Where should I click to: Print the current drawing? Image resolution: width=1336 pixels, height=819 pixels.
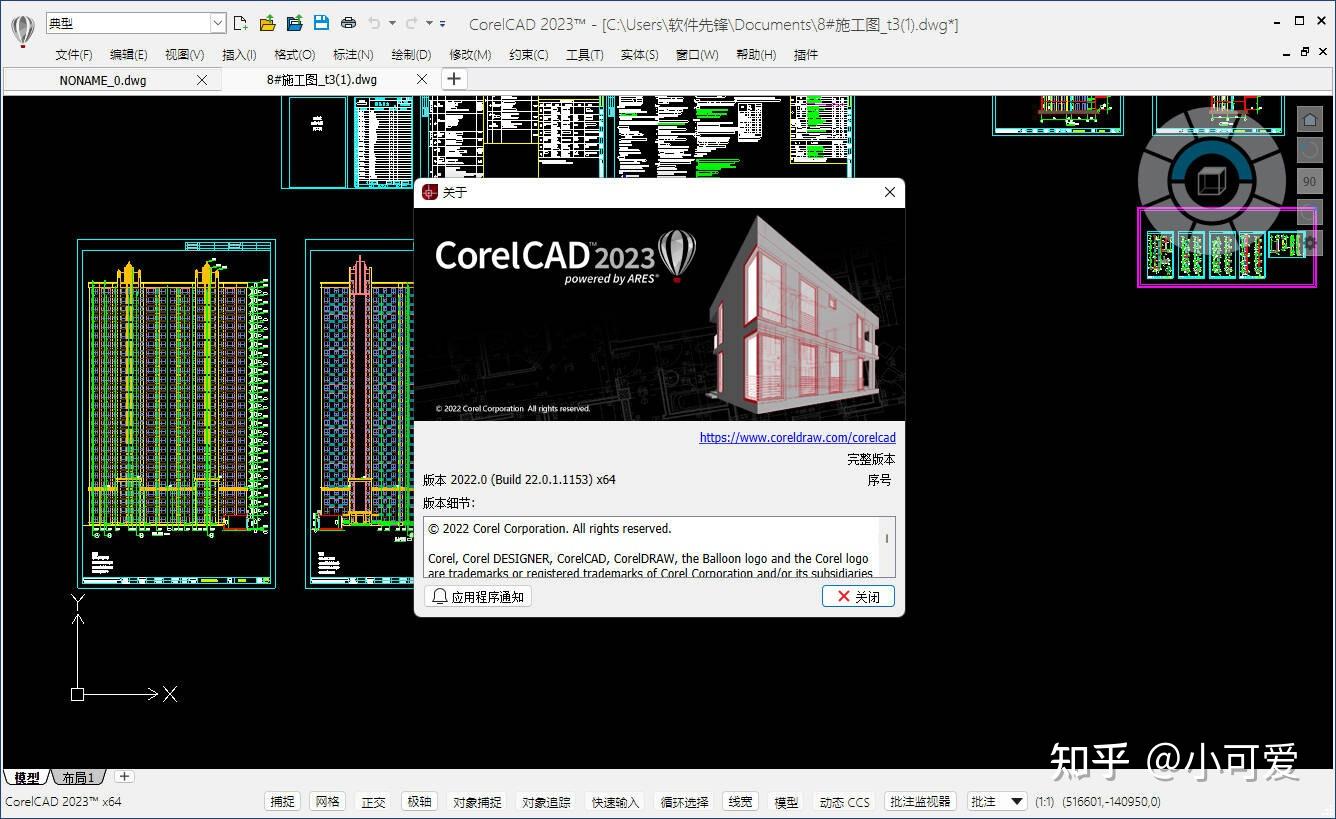(348, 22)
